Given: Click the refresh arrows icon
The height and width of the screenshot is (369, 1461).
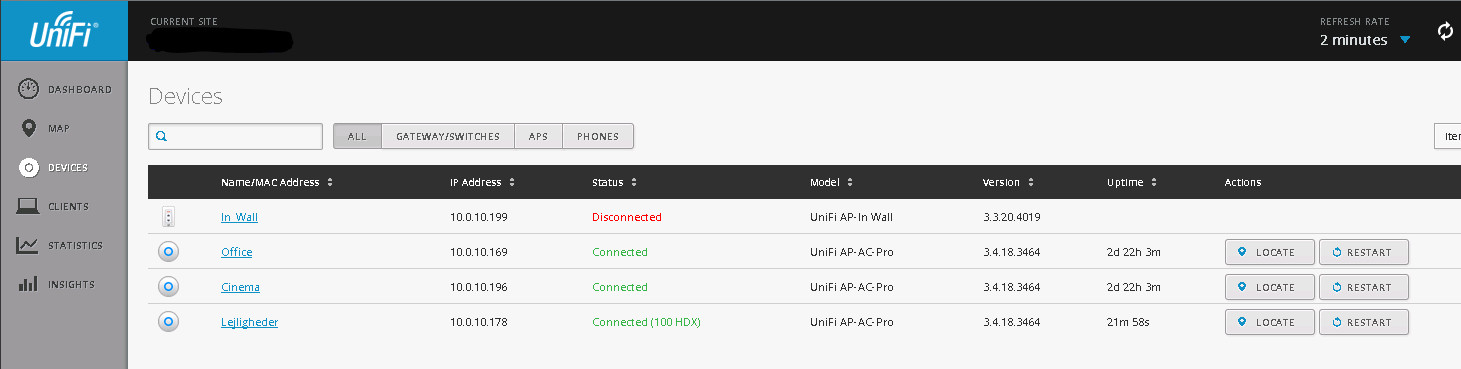Looking at the screenshot, I should click(1445, 31).
